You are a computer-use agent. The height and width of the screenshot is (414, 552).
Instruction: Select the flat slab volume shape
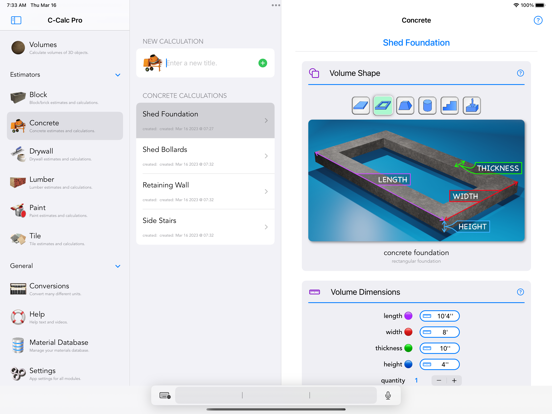click(x=360, y=105)
